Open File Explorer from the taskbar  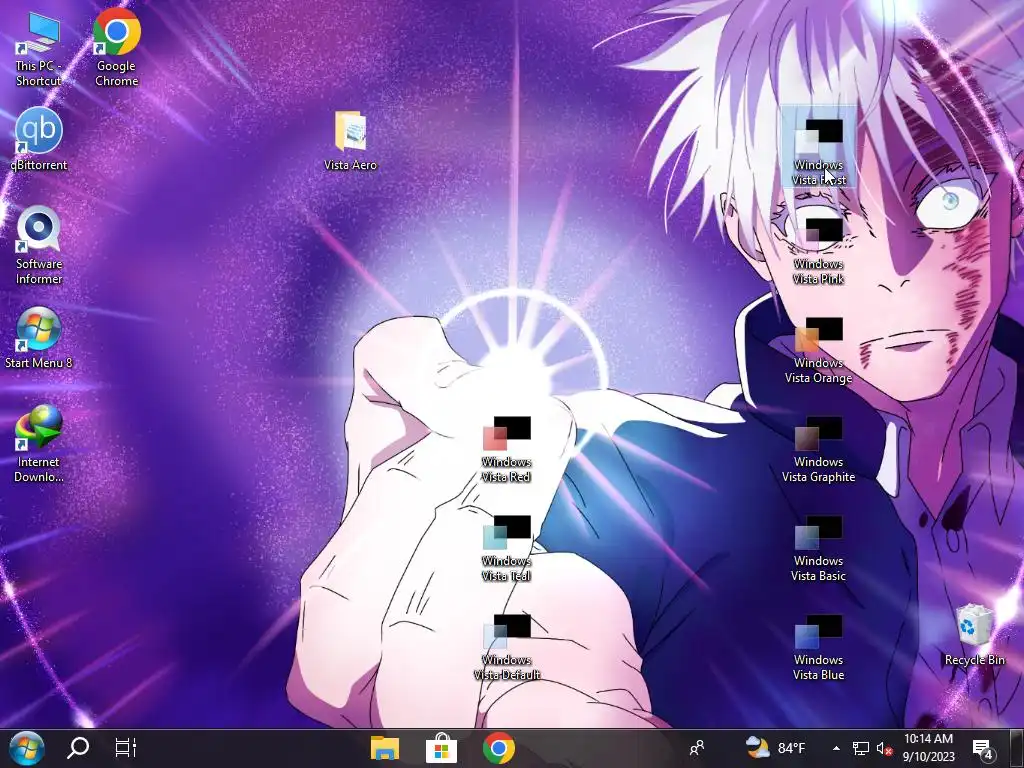[385, 748]
